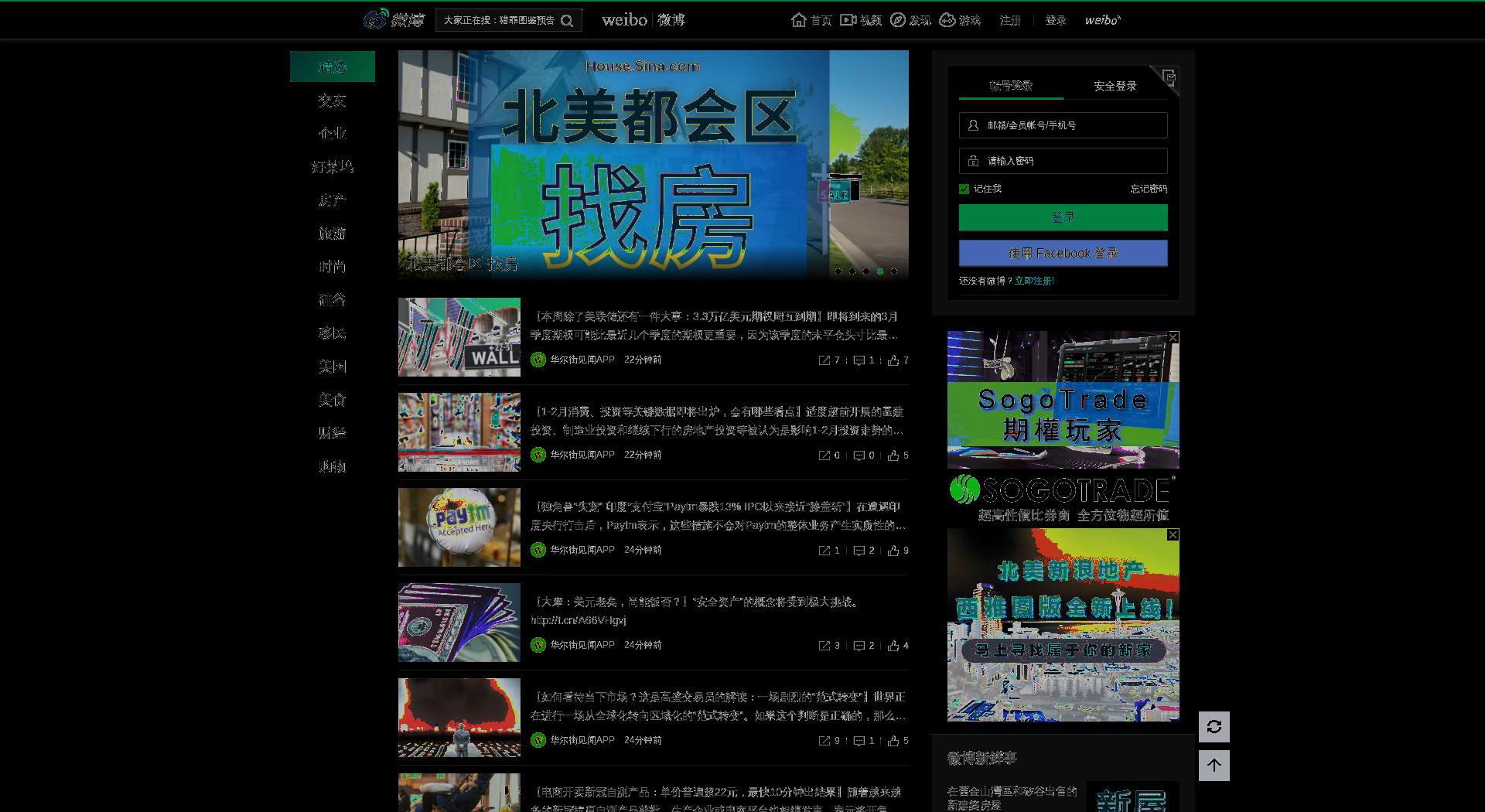Screen dimensions: 1485x812
Task: Click the italic weibo logo at top right
Action: 1102,20
